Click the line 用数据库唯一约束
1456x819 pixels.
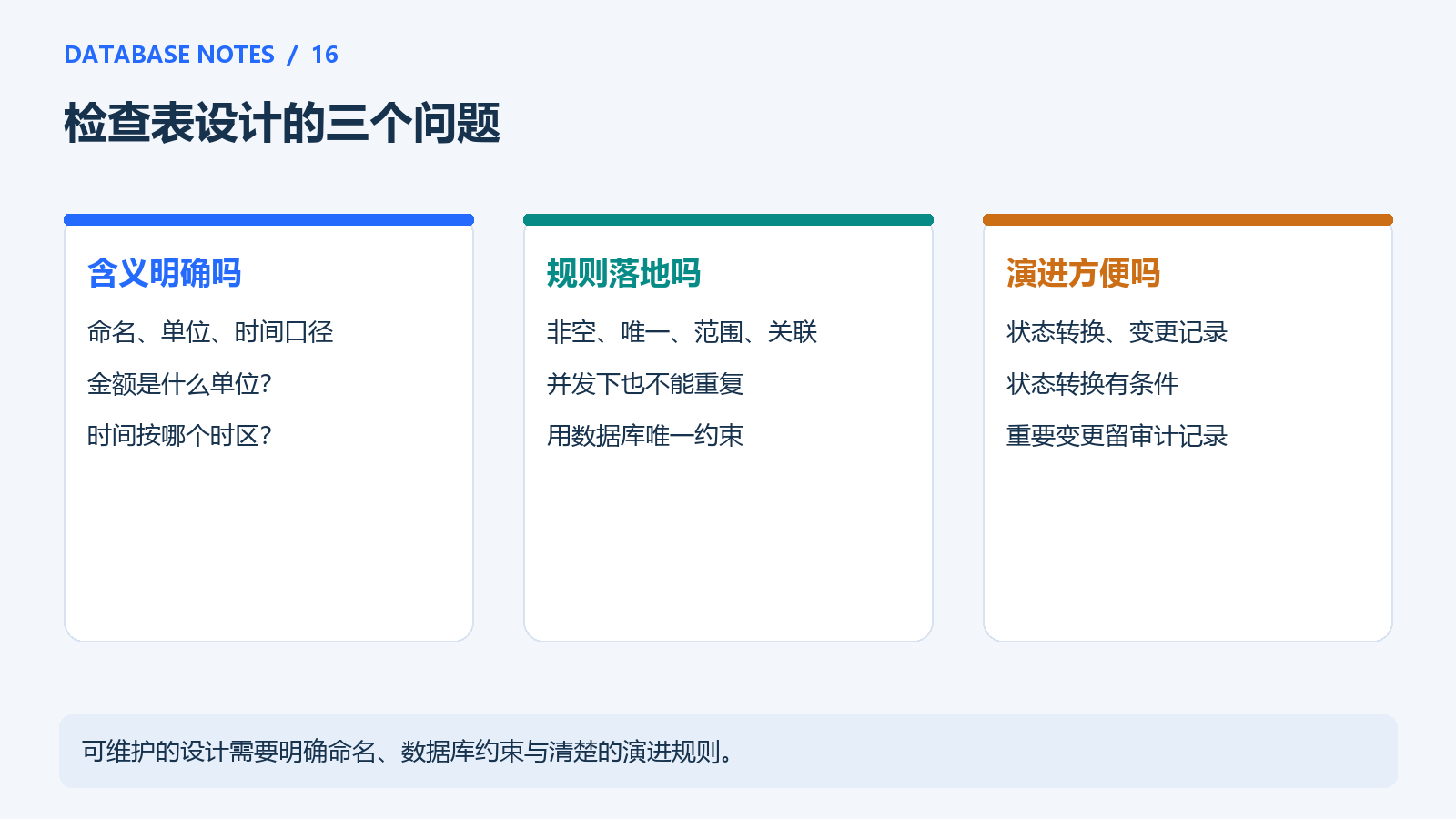(x=645, y=436)
